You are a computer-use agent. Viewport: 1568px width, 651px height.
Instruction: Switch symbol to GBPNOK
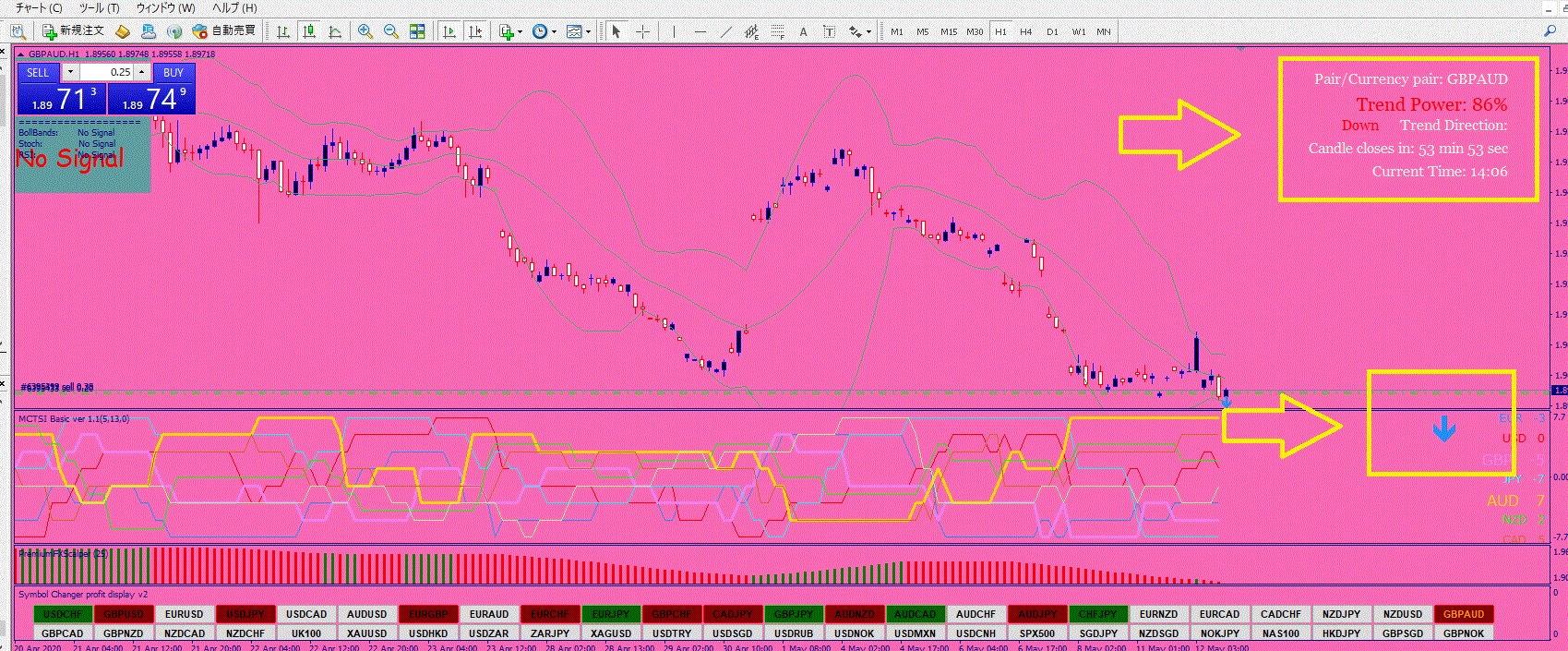click(1464, 633)
